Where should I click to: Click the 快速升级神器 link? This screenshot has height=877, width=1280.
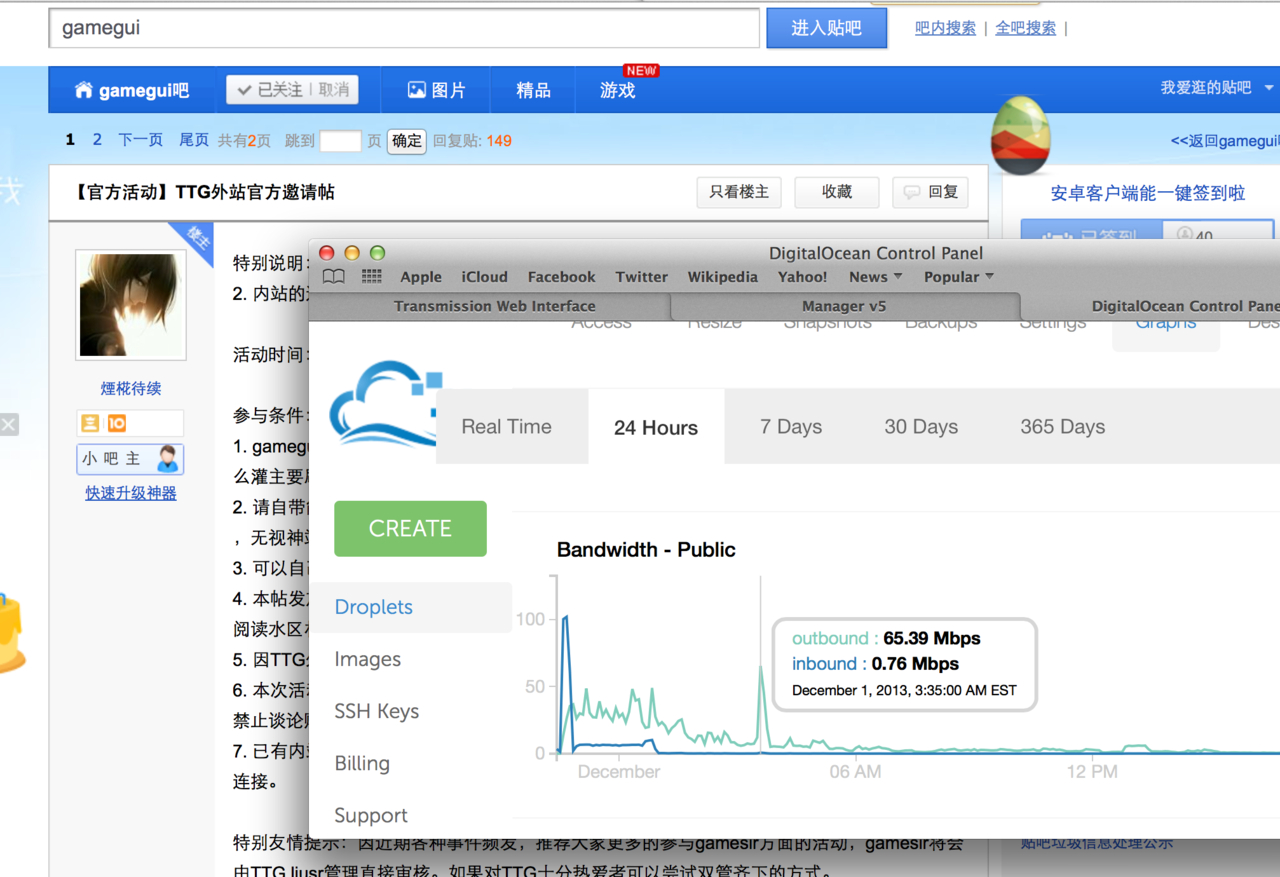(131, 493)
